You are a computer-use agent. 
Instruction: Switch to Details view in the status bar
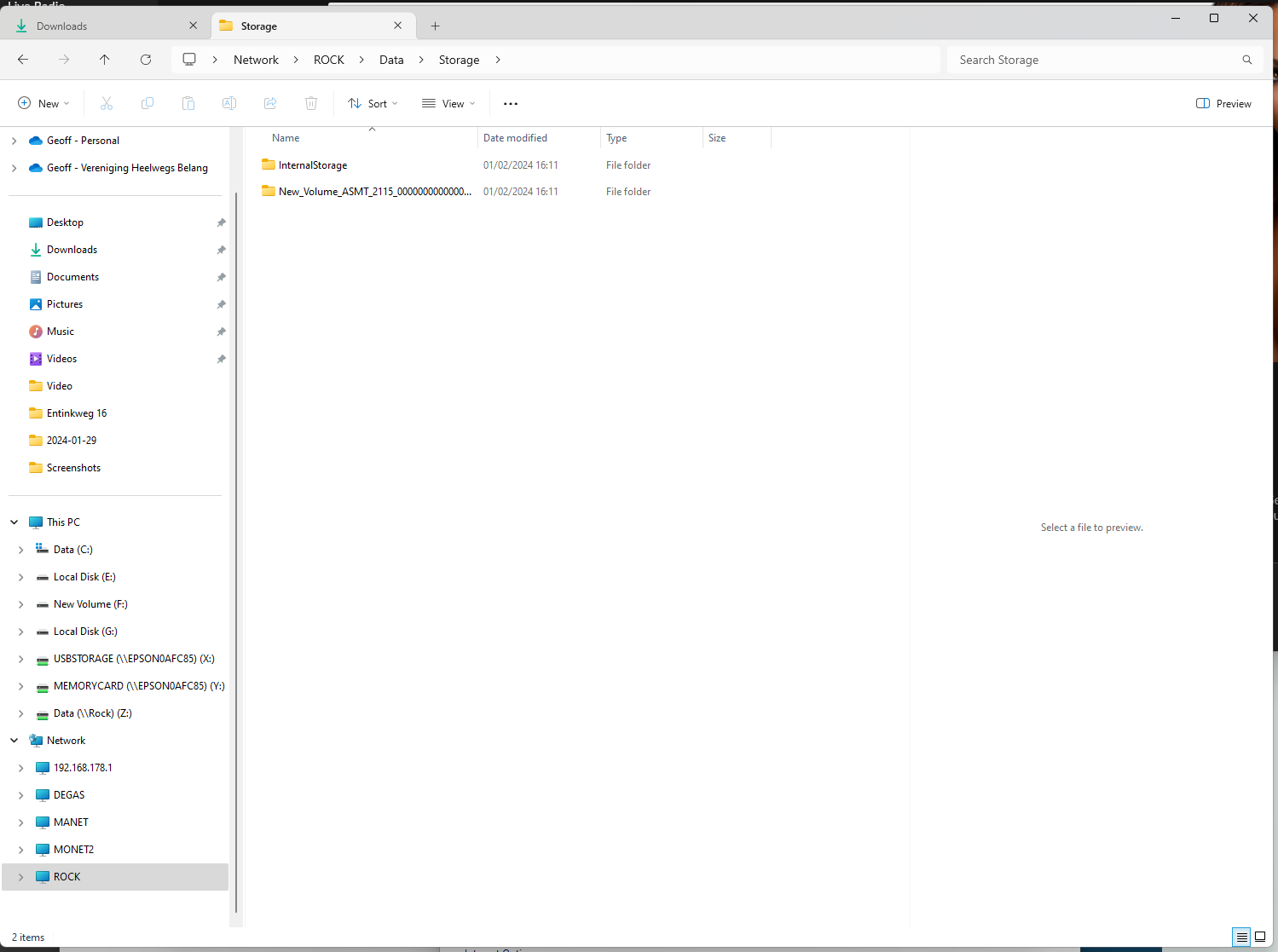1241,937
